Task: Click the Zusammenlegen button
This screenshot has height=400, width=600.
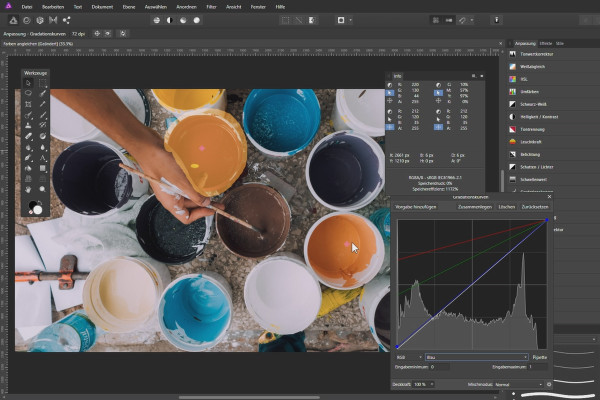Action: coord(475,207)
